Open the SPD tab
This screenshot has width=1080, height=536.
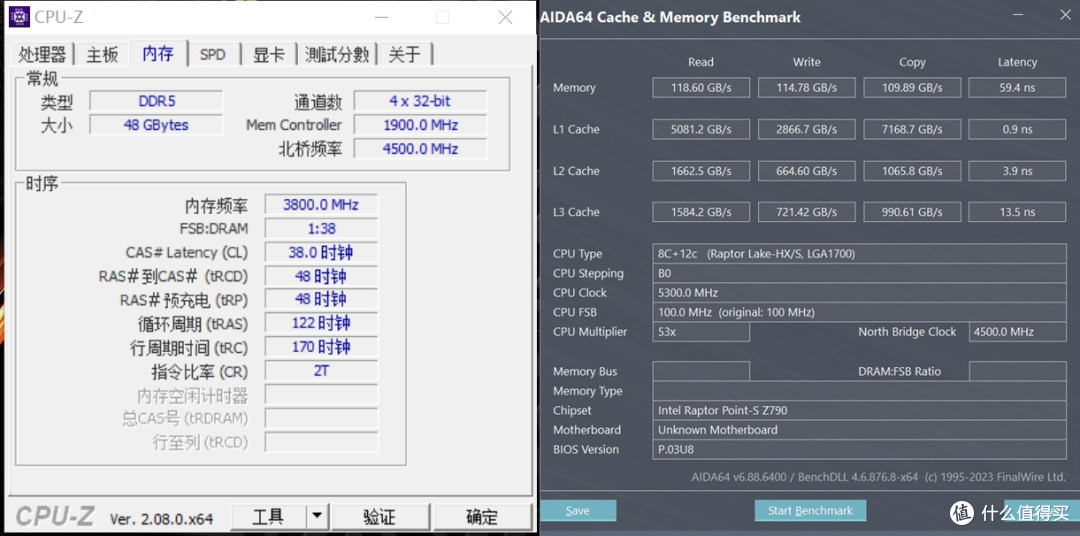tap(213, 54)
